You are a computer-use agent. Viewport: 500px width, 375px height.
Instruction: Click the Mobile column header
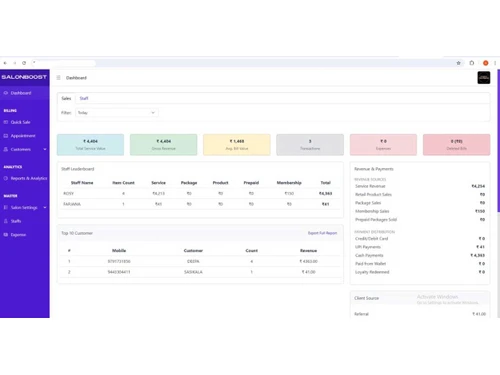click(119, 250)
